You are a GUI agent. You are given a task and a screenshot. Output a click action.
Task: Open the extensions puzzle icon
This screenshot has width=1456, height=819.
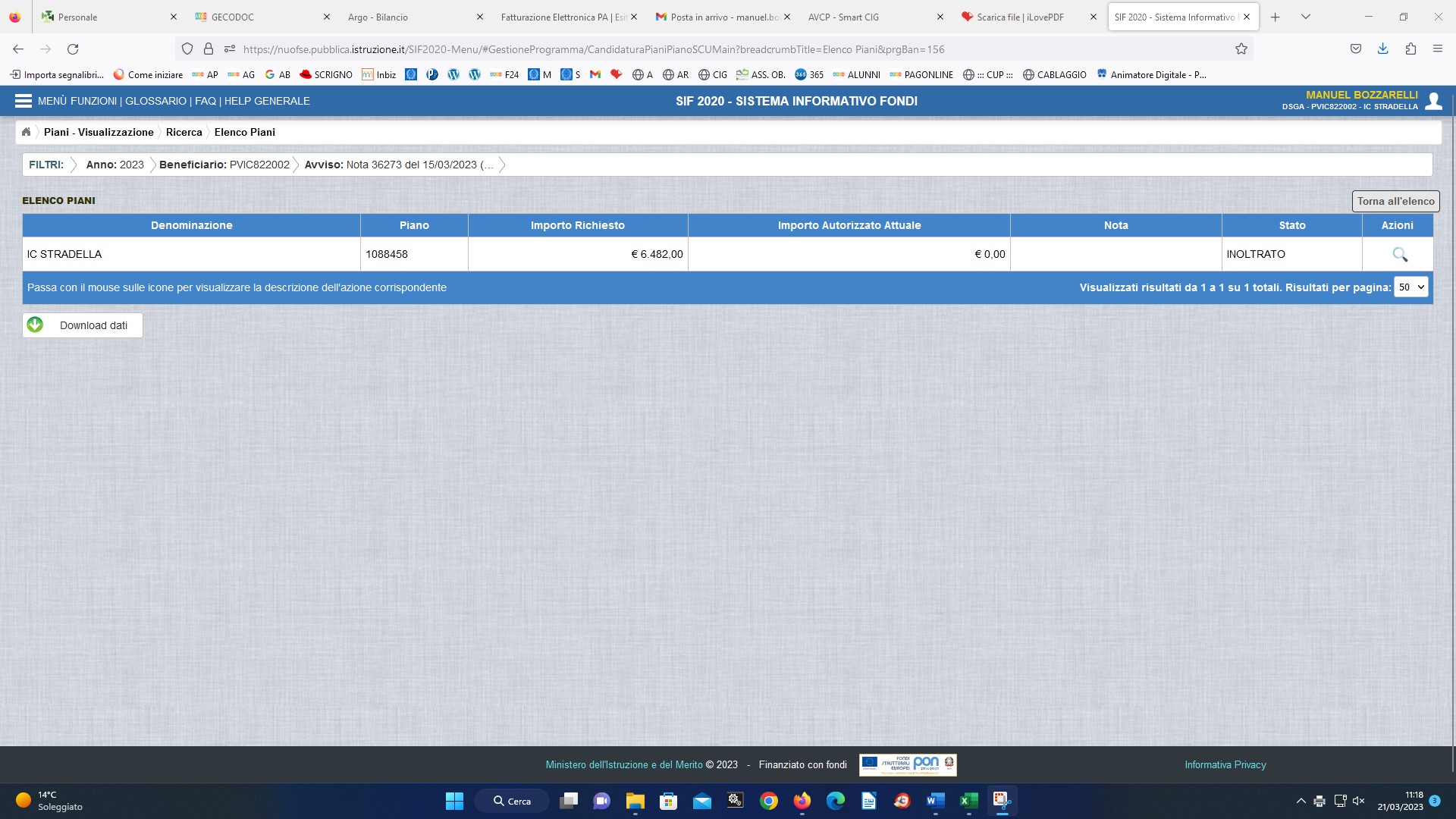point(1410,49)
